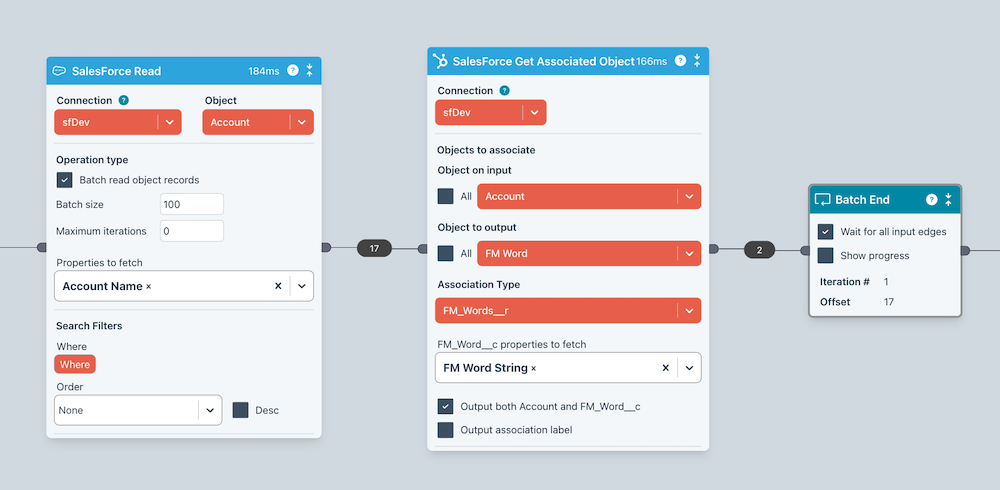1000x490 pixels.
Task: Click the Salesforce cloud icon in SalesForce Read header
Action: 59,71
